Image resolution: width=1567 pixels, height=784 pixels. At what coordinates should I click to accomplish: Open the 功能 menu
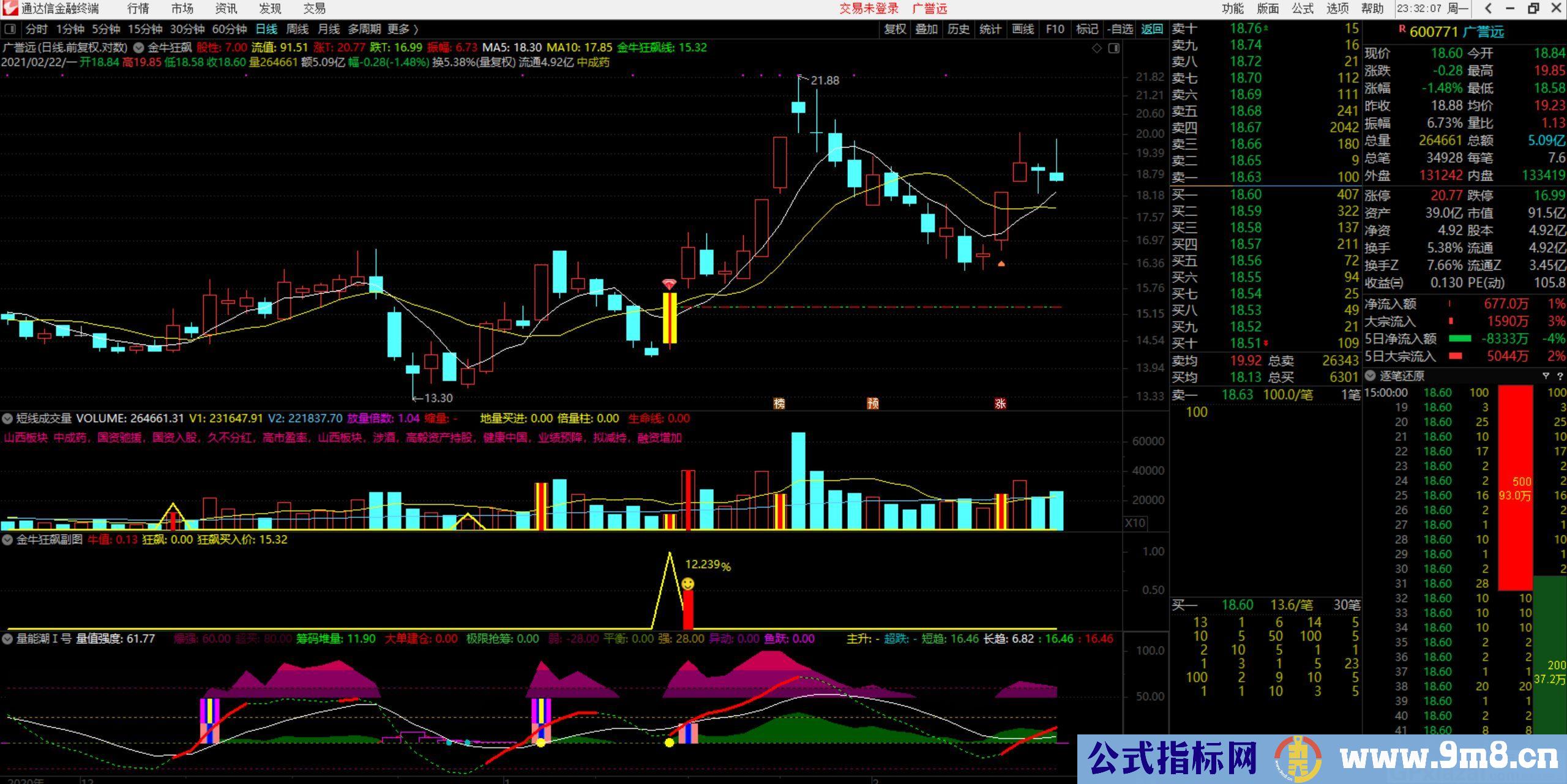[x=1233, y=9]
